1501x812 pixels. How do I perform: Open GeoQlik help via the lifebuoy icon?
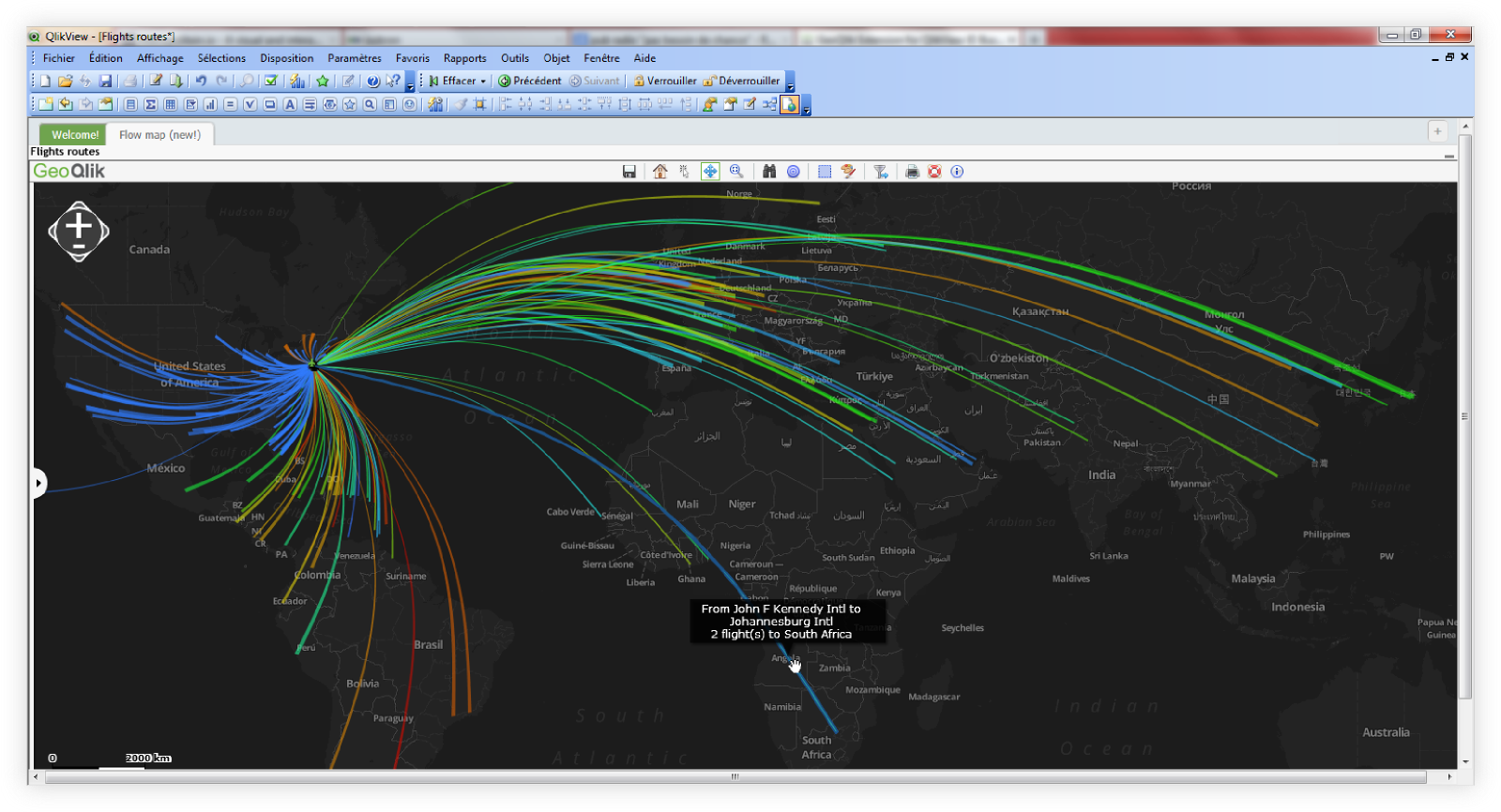tap(934, 172)
